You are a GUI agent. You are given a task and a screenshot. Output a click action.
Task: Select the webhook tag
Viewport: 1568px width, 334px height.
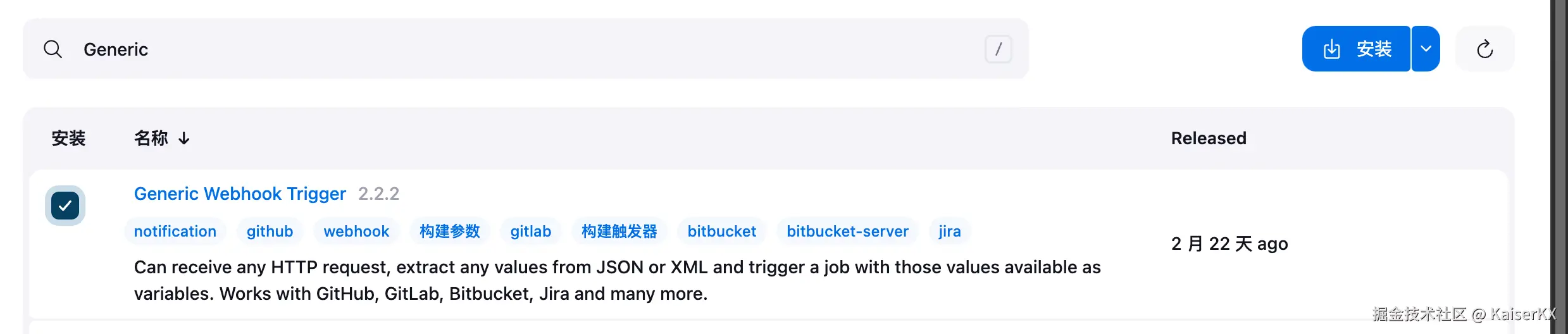pos(356,232)
